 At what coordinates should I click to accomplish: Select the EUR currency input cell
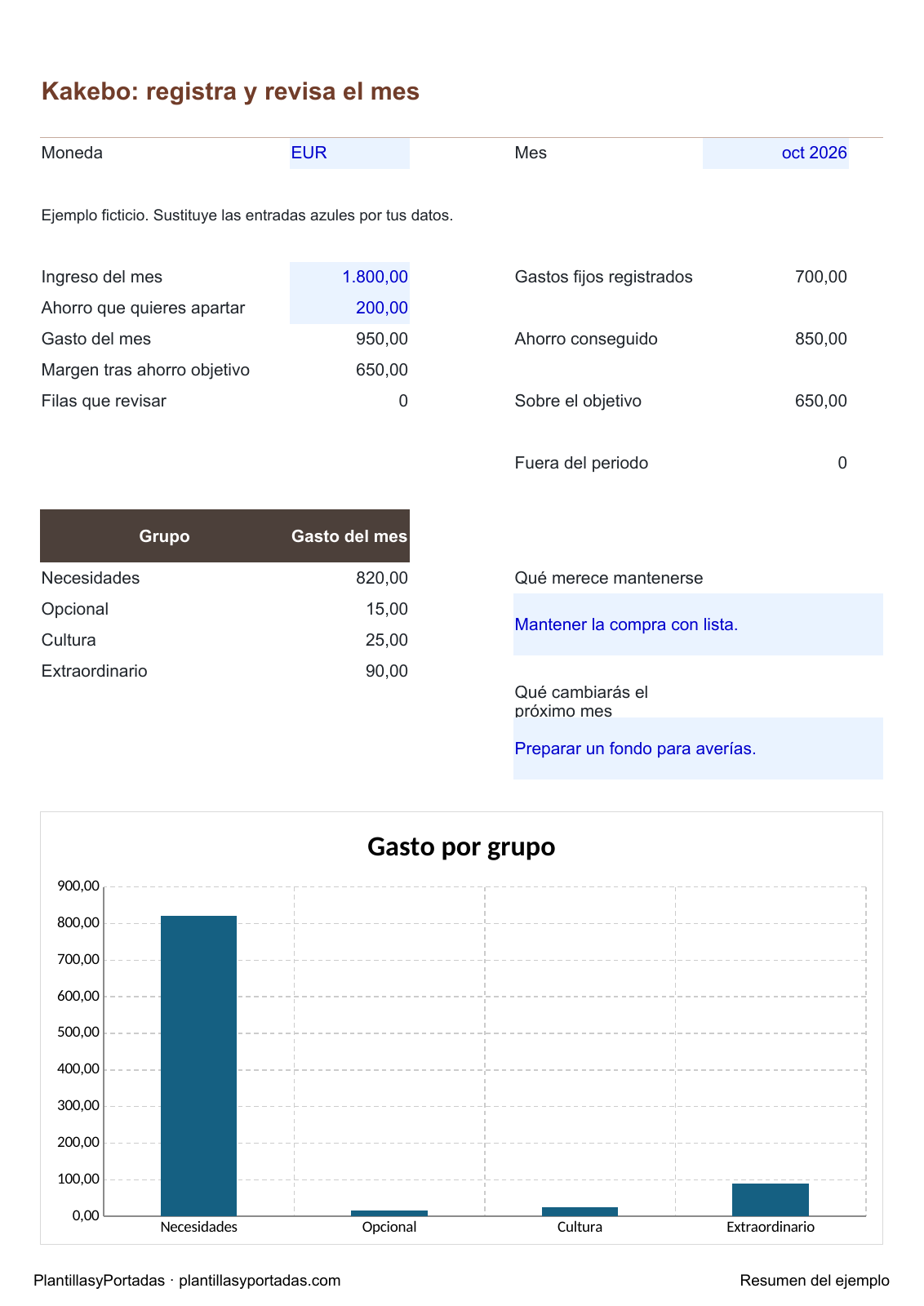click(349, 153)
